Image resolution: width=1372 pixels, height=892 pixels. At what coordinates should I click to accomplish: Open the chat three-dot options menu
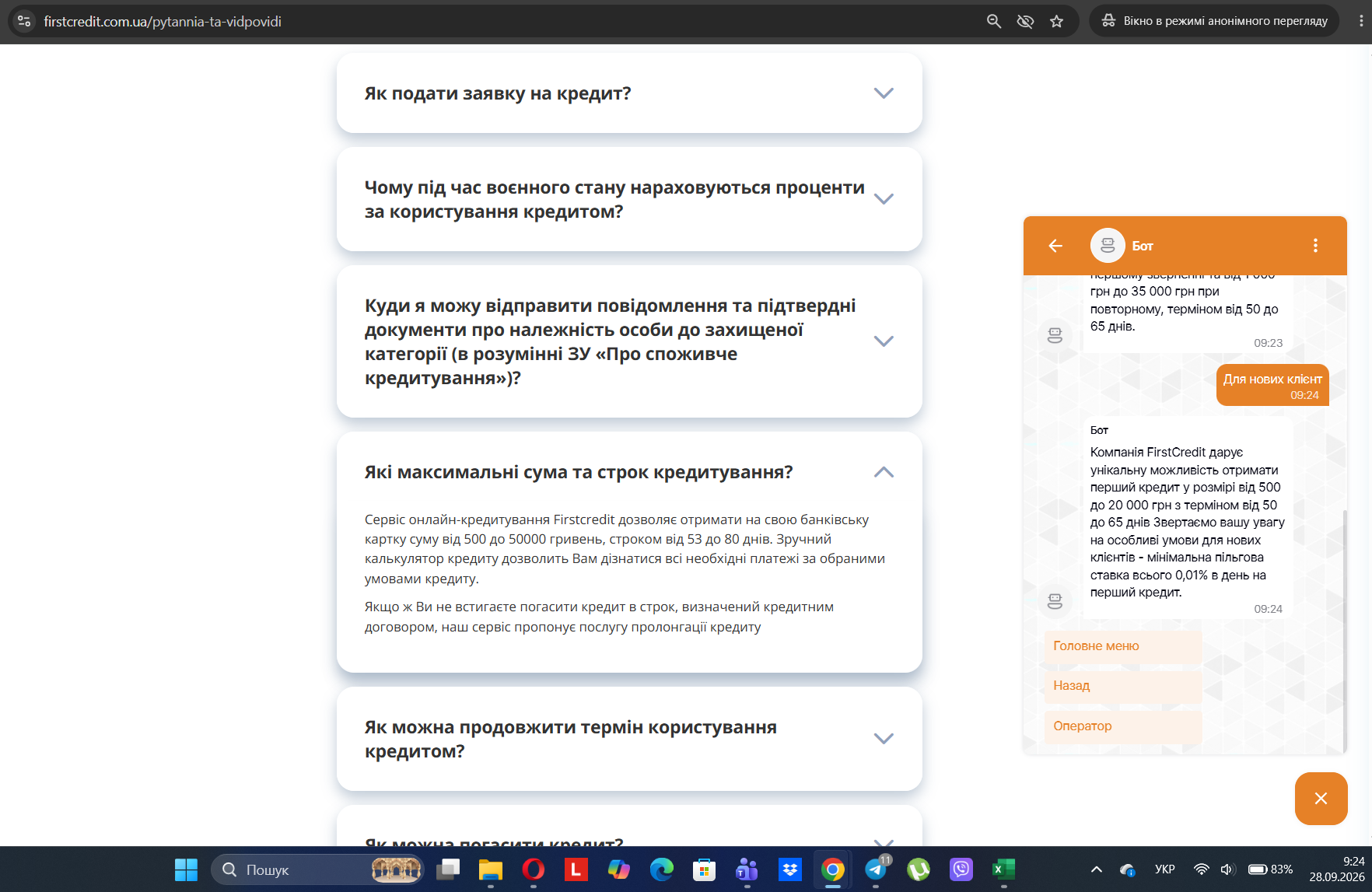pos(1315,246)
